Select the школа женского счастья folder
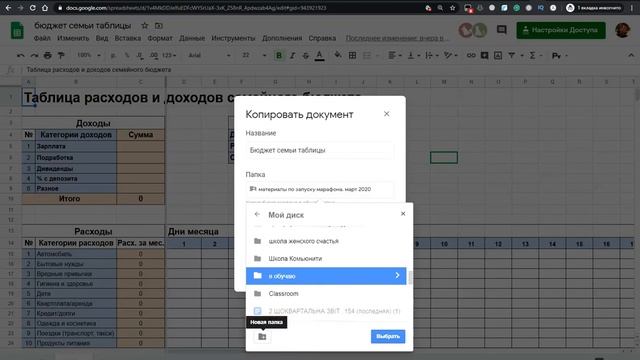Viewport: 640px width, 360px height. pos(326,241)
